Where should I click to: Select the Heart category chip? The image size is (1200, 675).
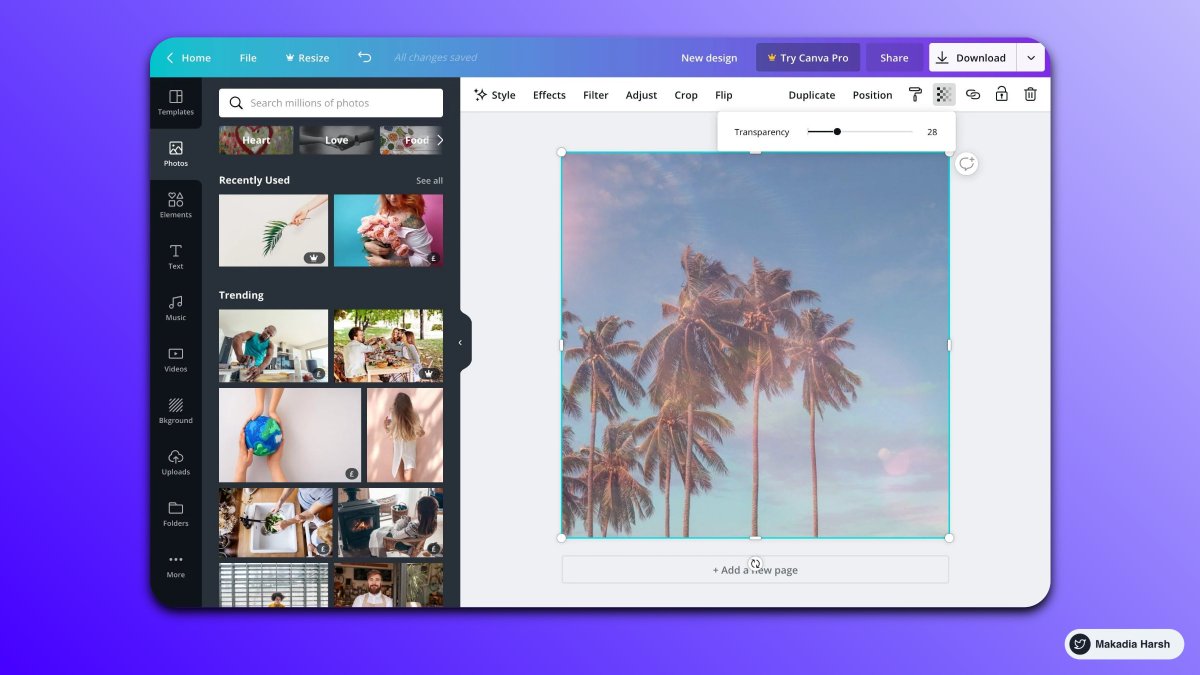256,140
